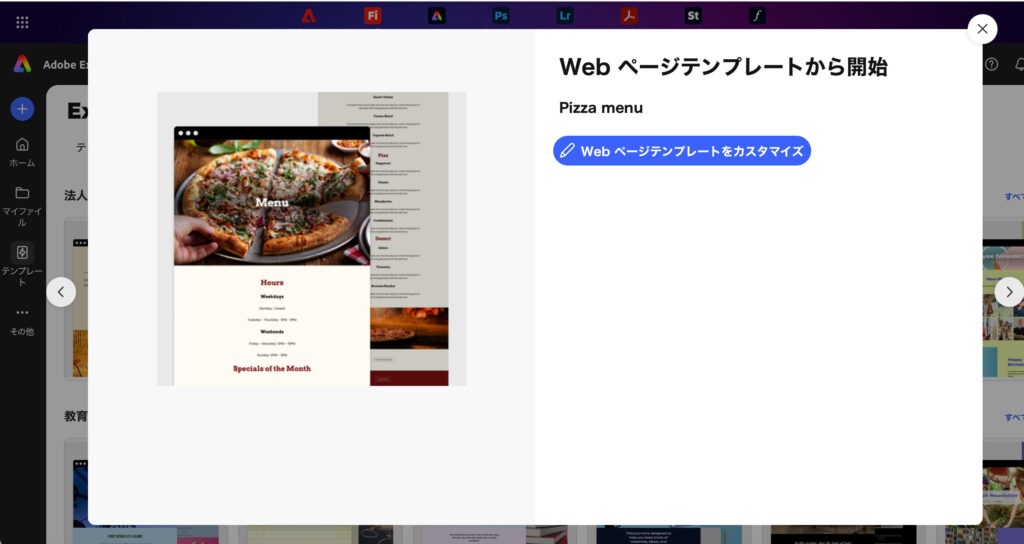The height and width of the screenshot is (544, 1024).
Task: Launch Adobe Express from top bar
Action: point(437,16)
